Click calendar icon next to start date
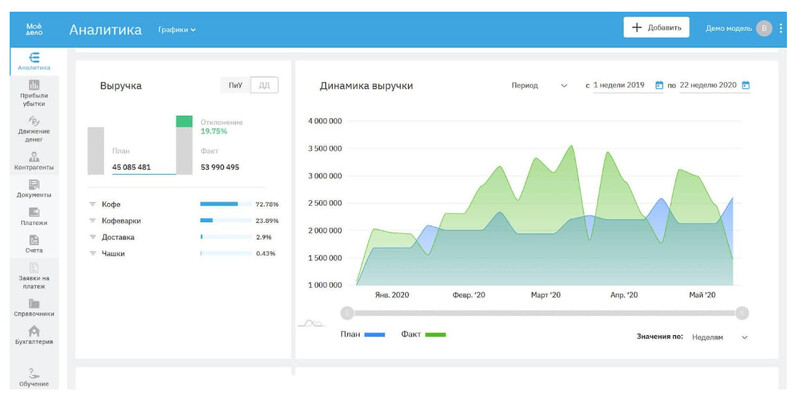The image size is (800, 404). point(659,86)
